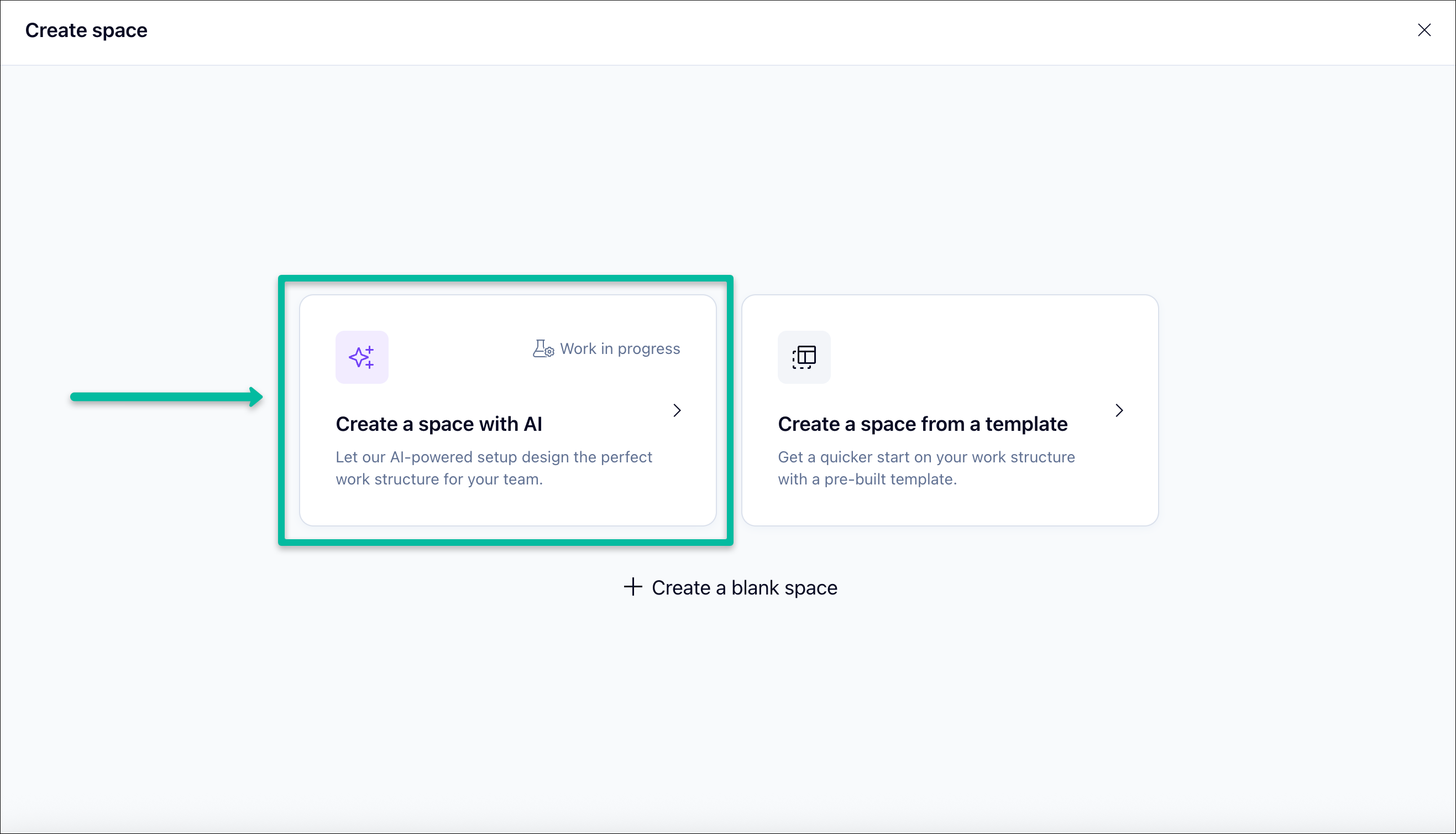This screenshot has height=834, width=1456.
Task: Select Create a space with AI heading
Action: click(438, 424)
